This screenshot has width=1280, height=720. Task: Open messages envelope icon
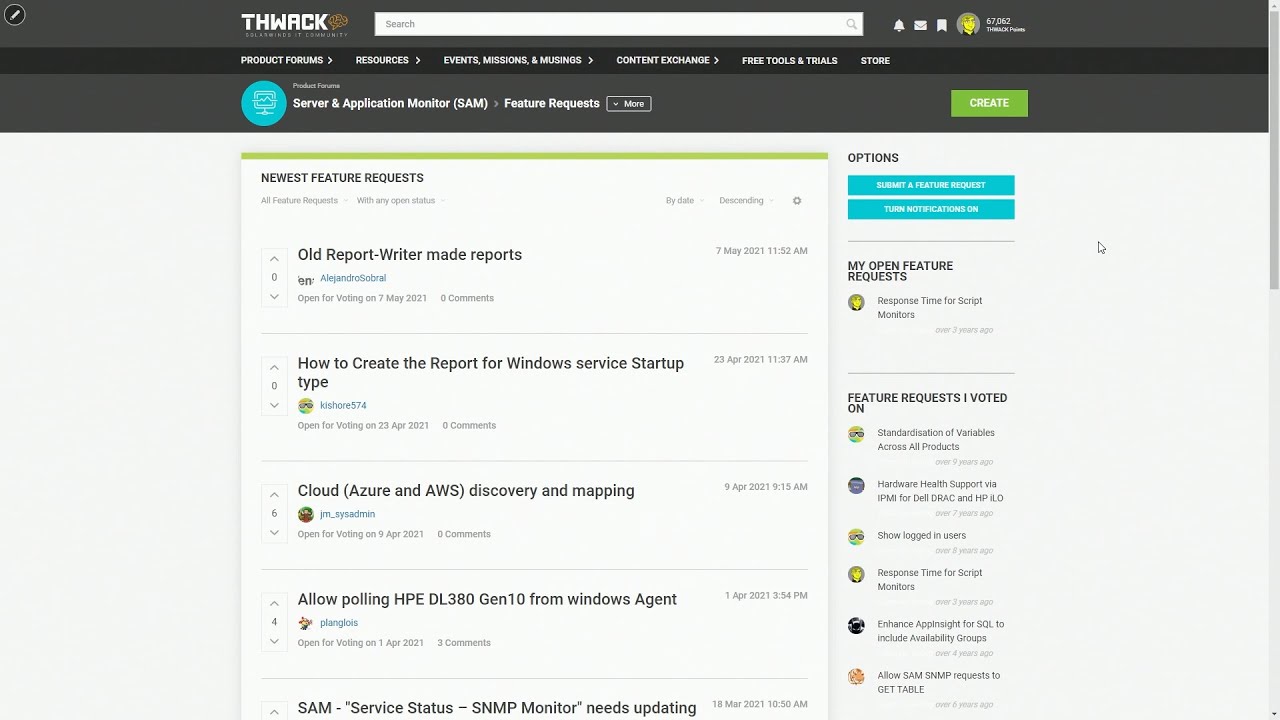coord(920,26)
